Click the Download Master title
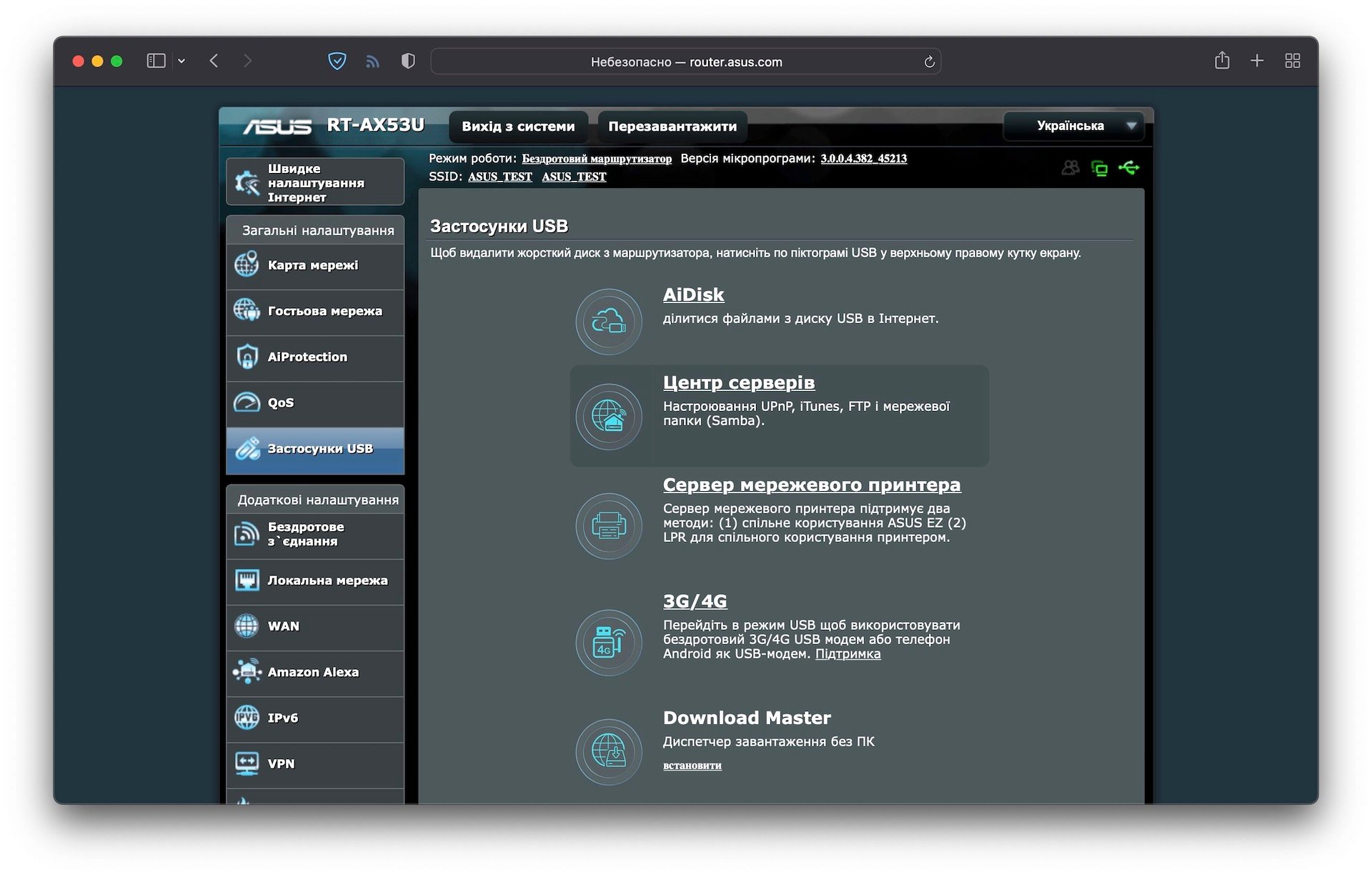1372x875 pixels. (747, 717)
